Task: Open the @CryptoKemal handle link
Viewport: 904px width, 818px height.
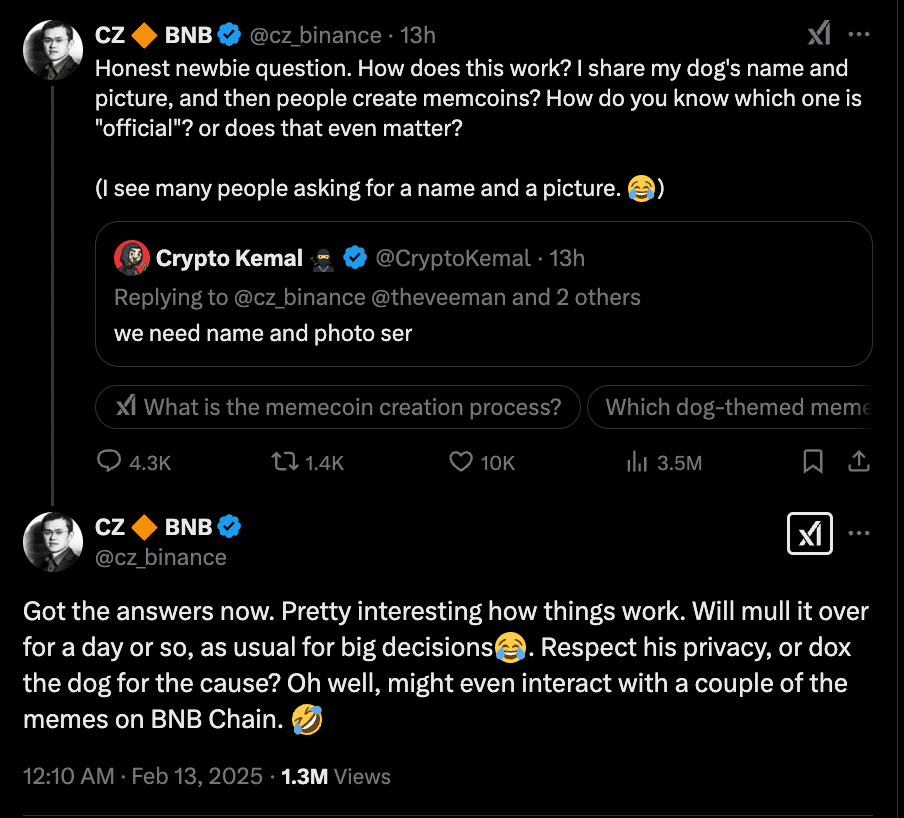Action: [x=452, y=258]
